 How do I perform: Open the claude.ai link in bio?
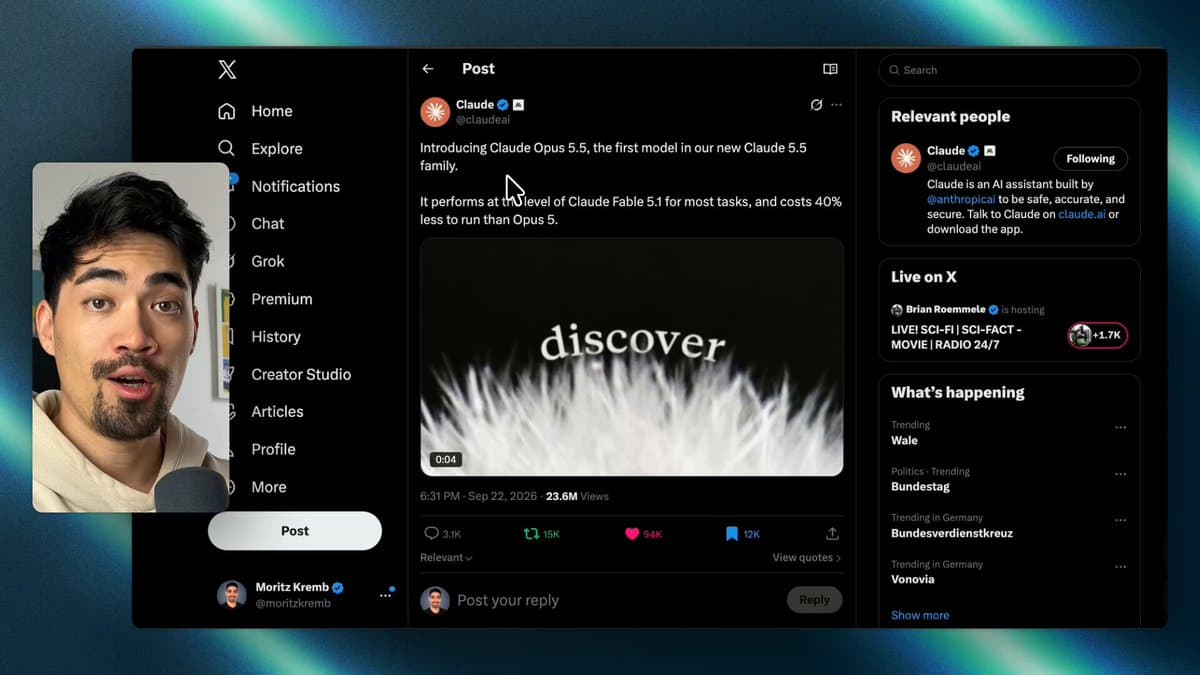[x=1081, y=214]
